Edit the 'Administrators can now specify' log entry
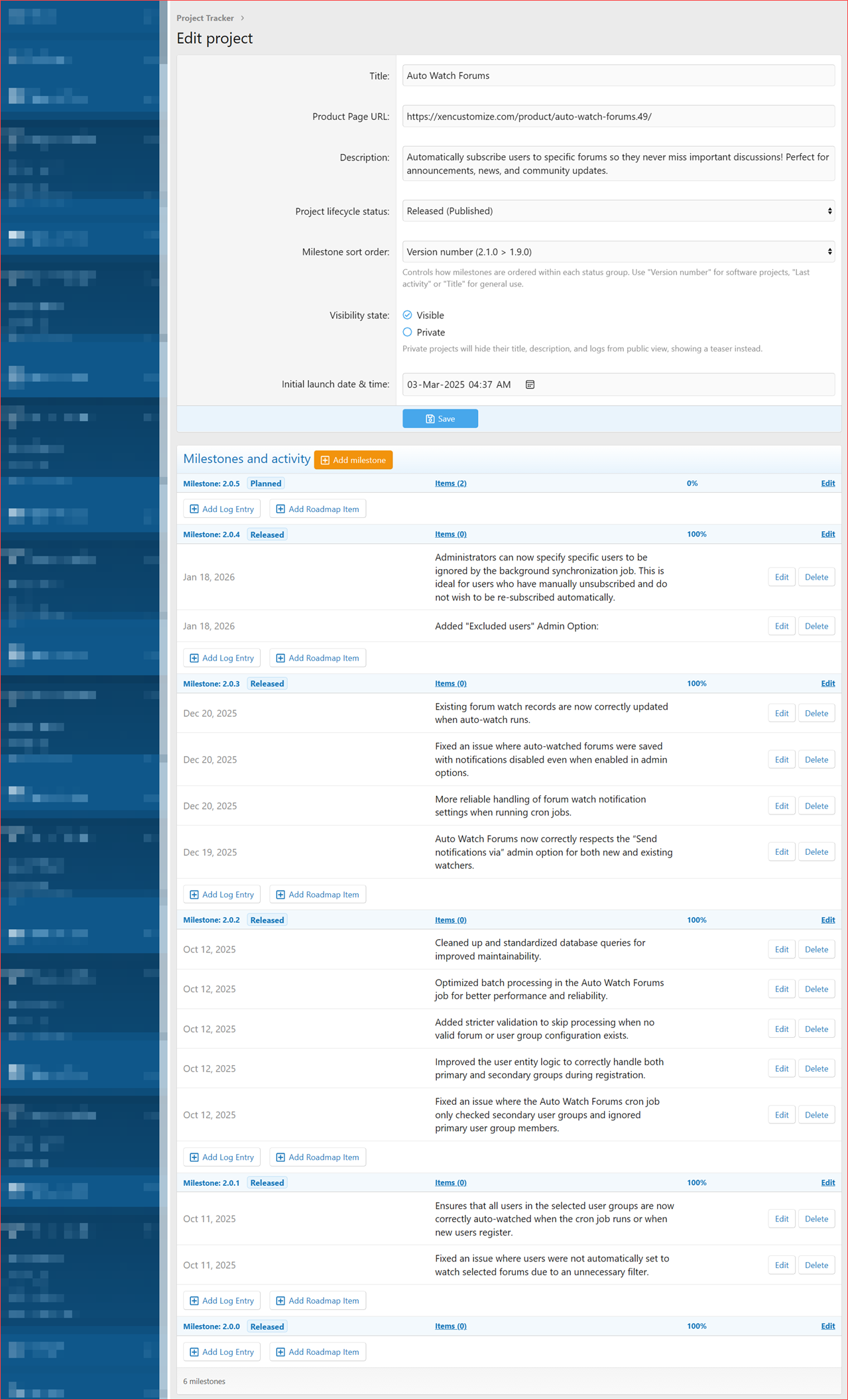 click(x=782, y=578)
